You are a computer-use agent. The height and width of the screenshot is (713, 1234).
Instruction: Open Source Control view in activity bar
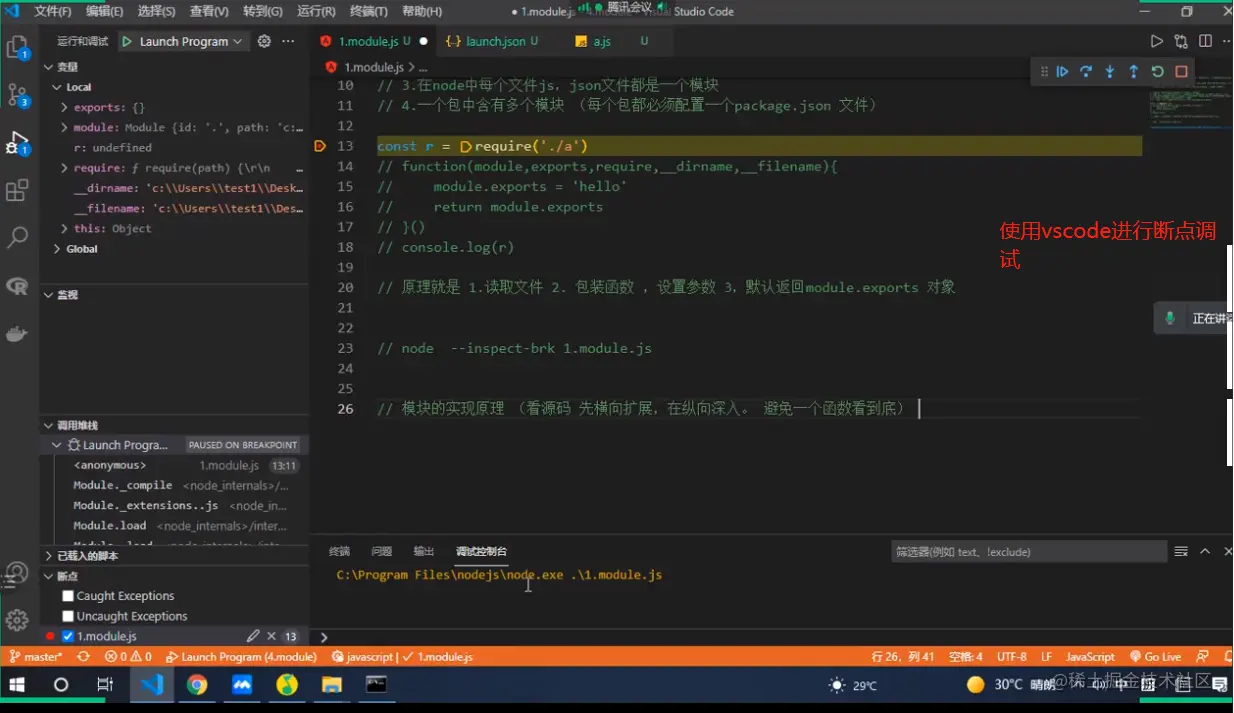(18, 95)
